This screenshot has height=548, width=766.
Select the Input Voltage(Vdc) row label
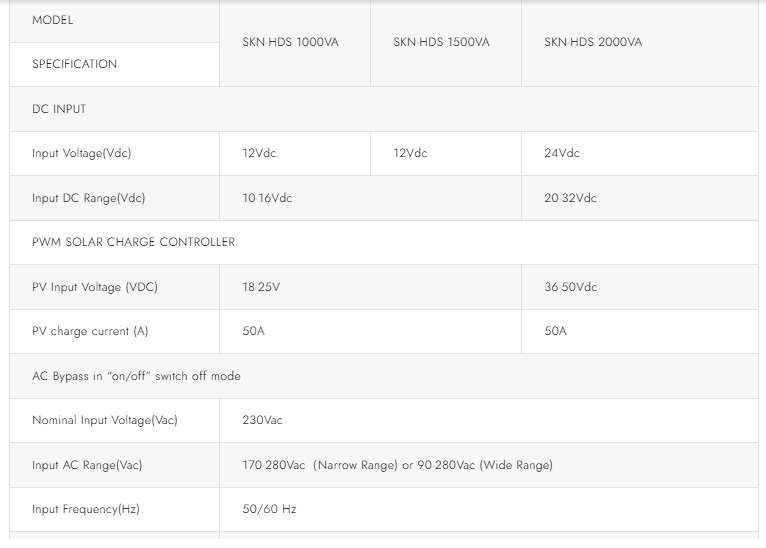pos(81,153)
